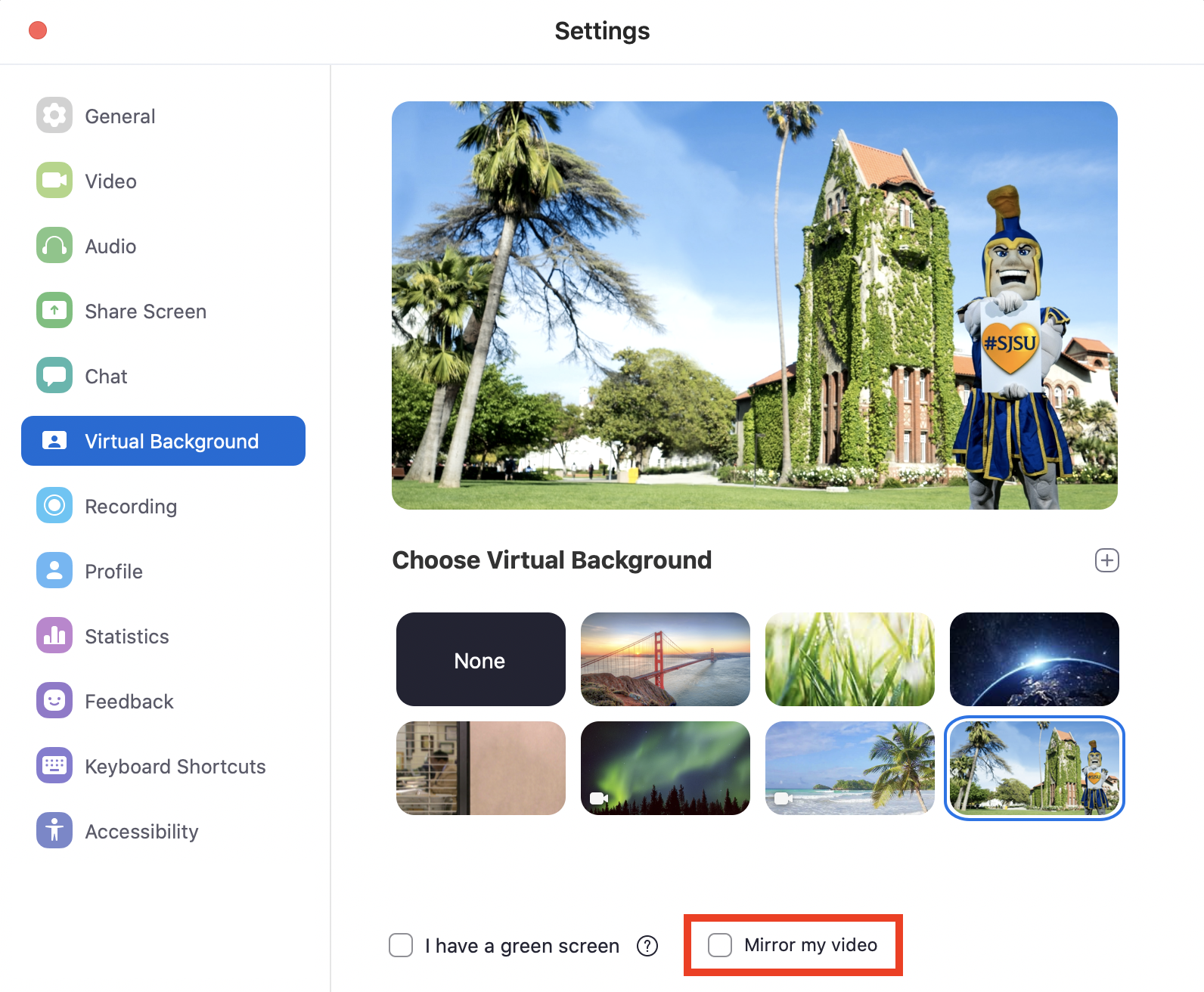Click the Accessibility figure icon

54,831
